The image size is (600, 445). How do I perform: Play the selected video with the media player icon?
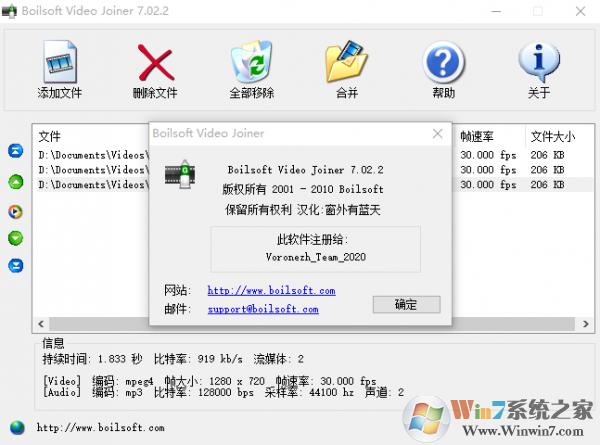[x=16, y=212]
